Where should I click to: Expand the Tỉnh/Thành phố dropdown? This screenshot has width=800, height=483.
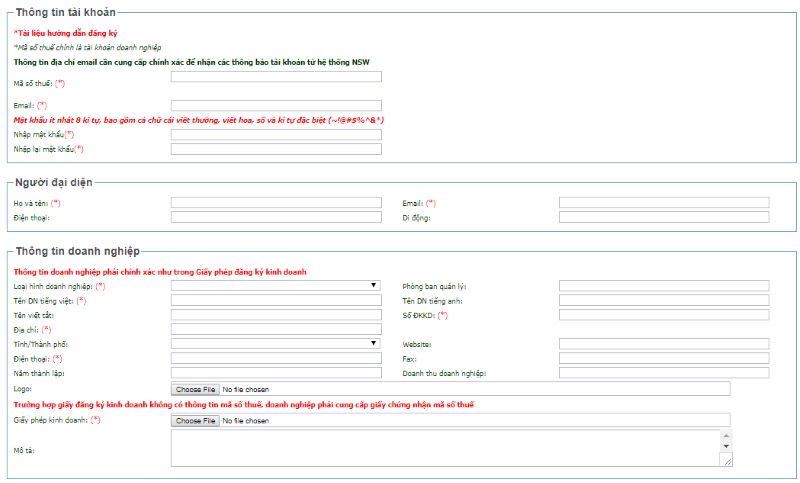tap(276, 344)
